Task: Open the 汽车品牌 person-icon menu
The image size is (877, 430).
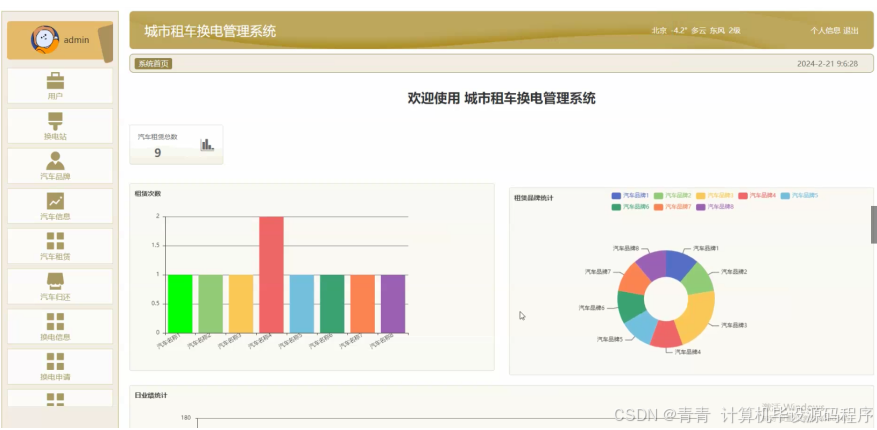Action: tap(60, 166)
